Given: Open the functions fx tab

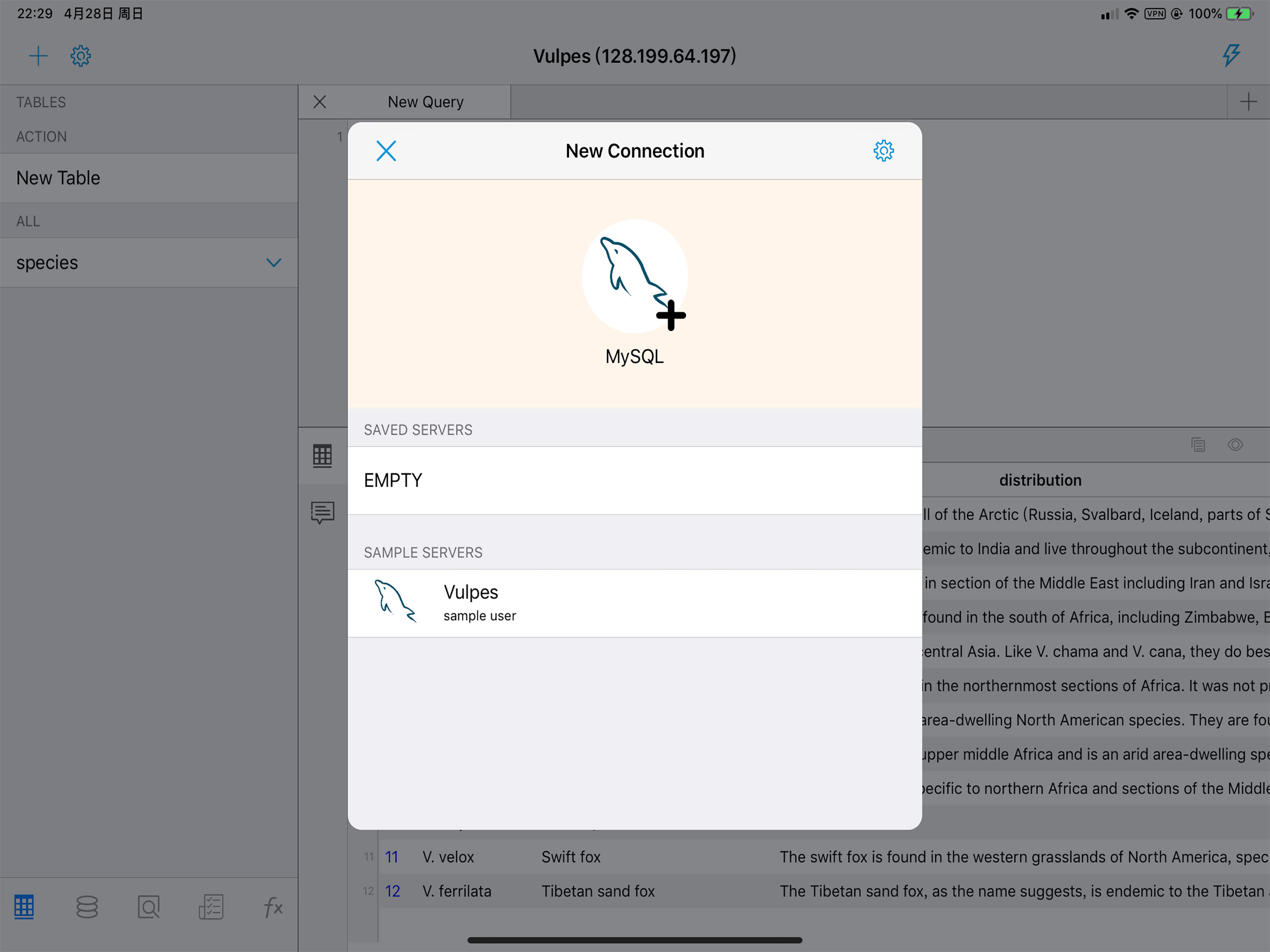Looking at the screenshot, I should point(273,907).
